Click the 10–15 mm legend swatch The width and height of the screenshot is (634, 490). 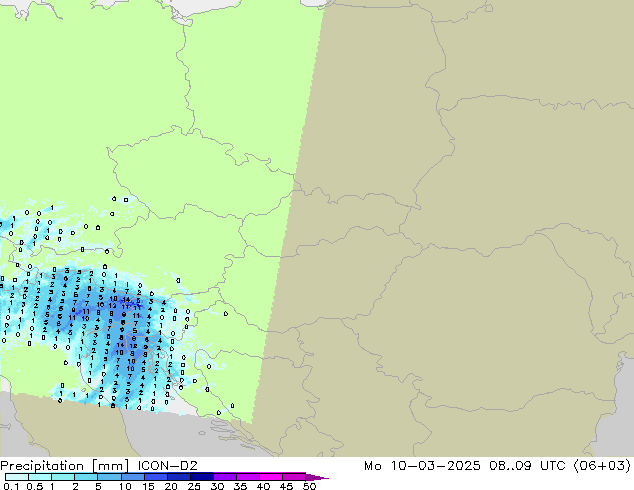pyautogui.click(x=132, y=477)
